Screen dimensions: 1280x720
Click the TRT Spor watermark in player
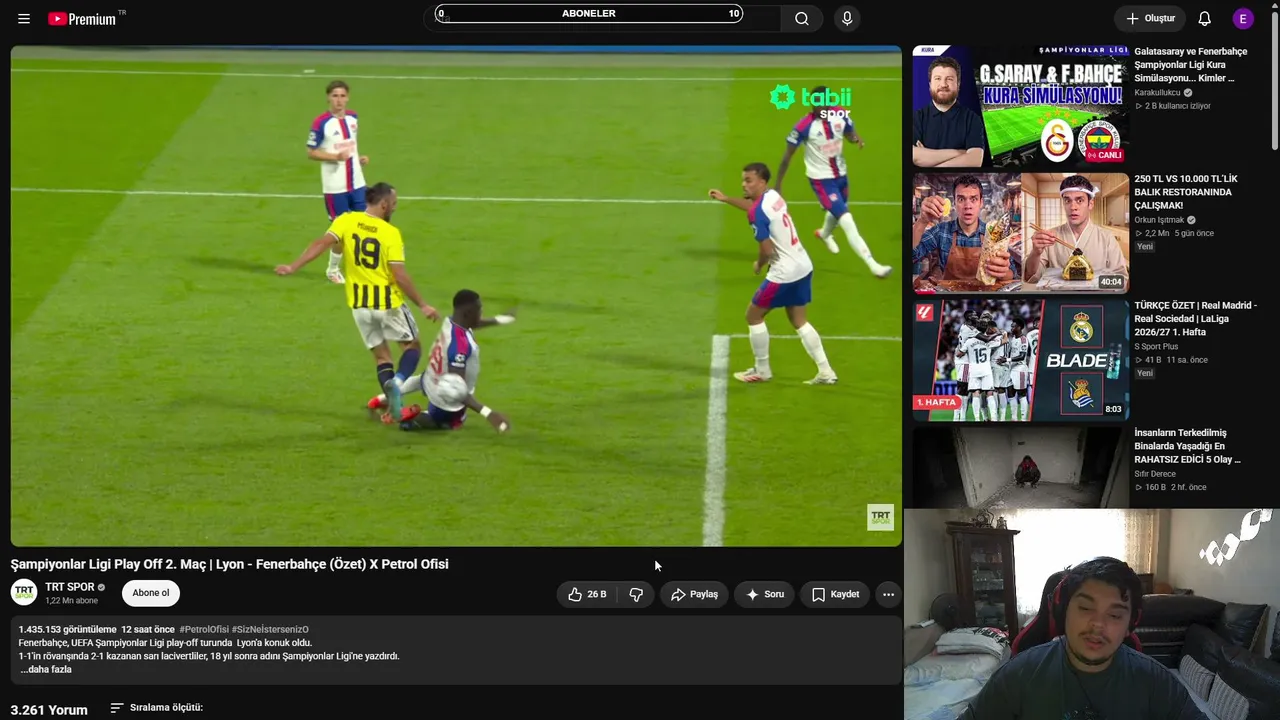point(880,517)
